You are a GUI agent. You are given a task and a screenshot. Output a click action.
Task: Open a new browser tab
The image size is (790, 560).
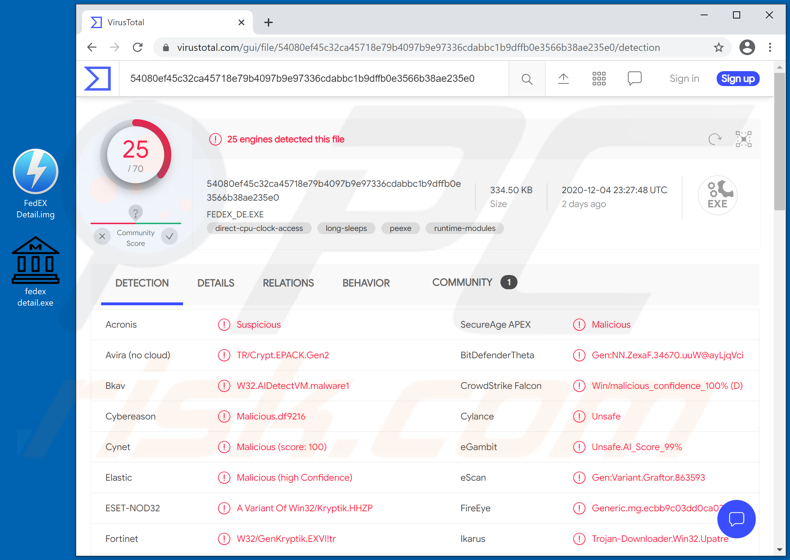269,22
